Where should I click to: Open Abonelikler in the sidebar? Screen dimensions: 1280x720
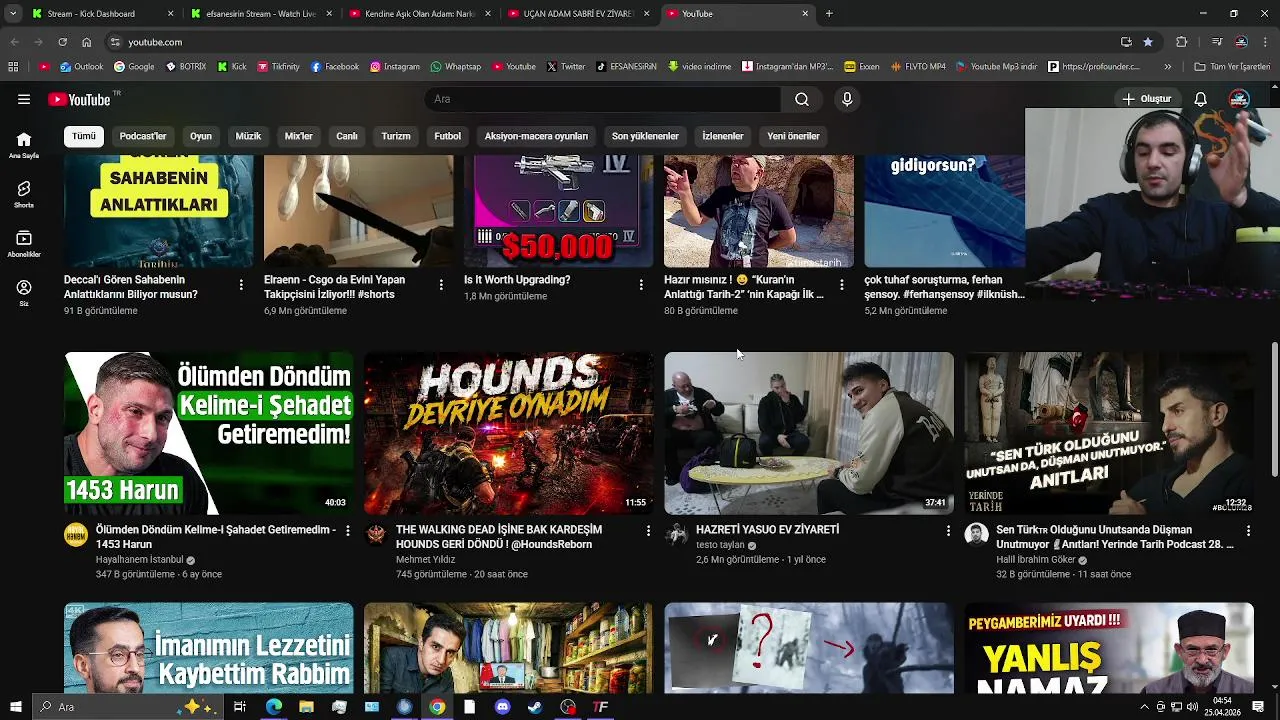point(24,244)
